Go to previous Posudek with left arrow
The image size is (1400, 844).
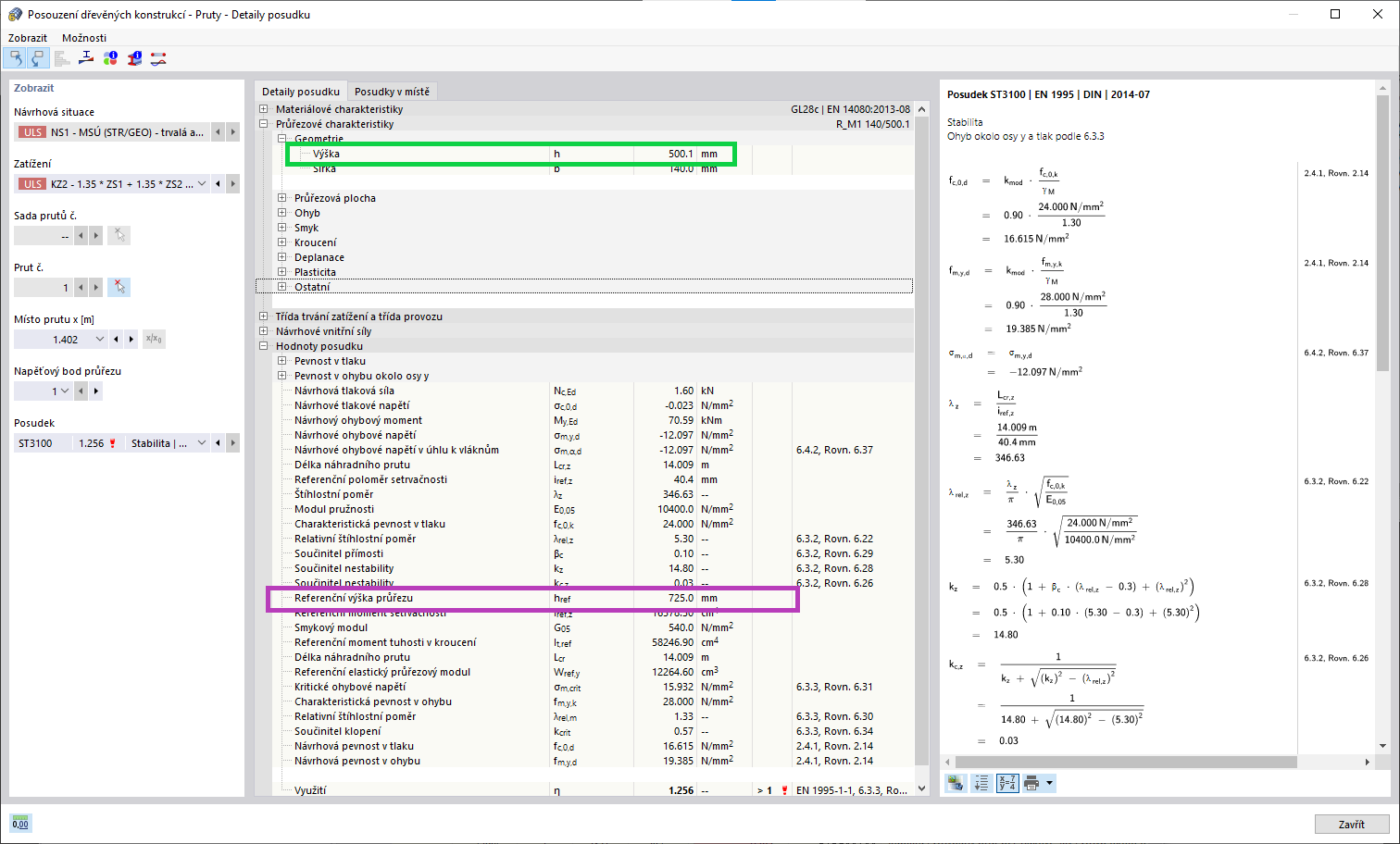point(219,442)
